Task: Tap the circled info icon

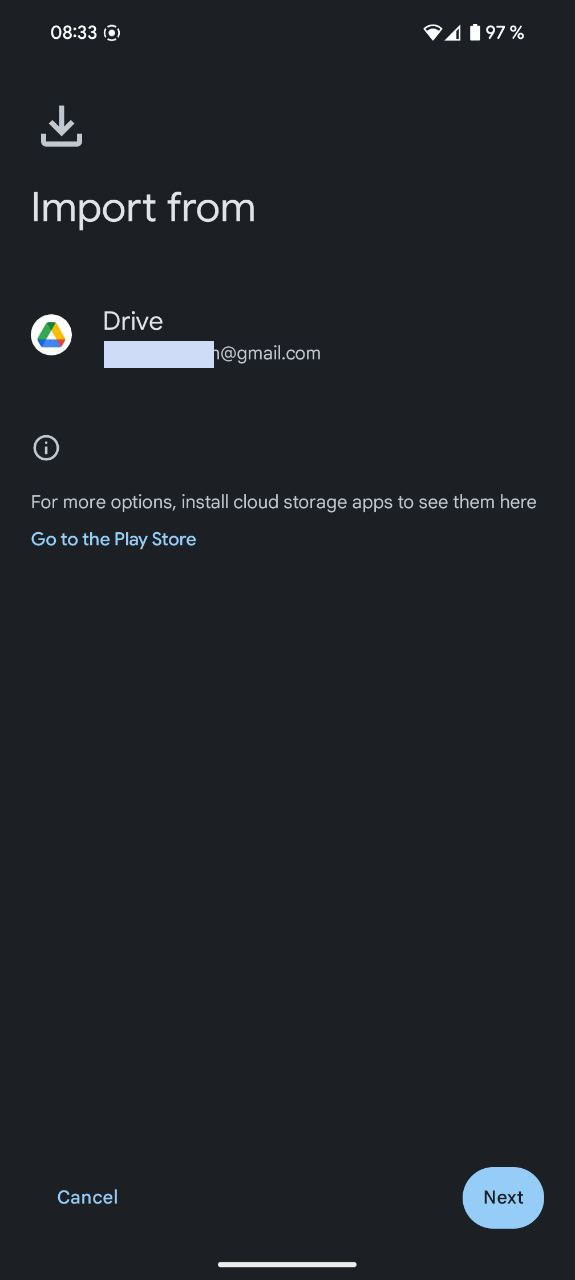Action: (46, 447)
